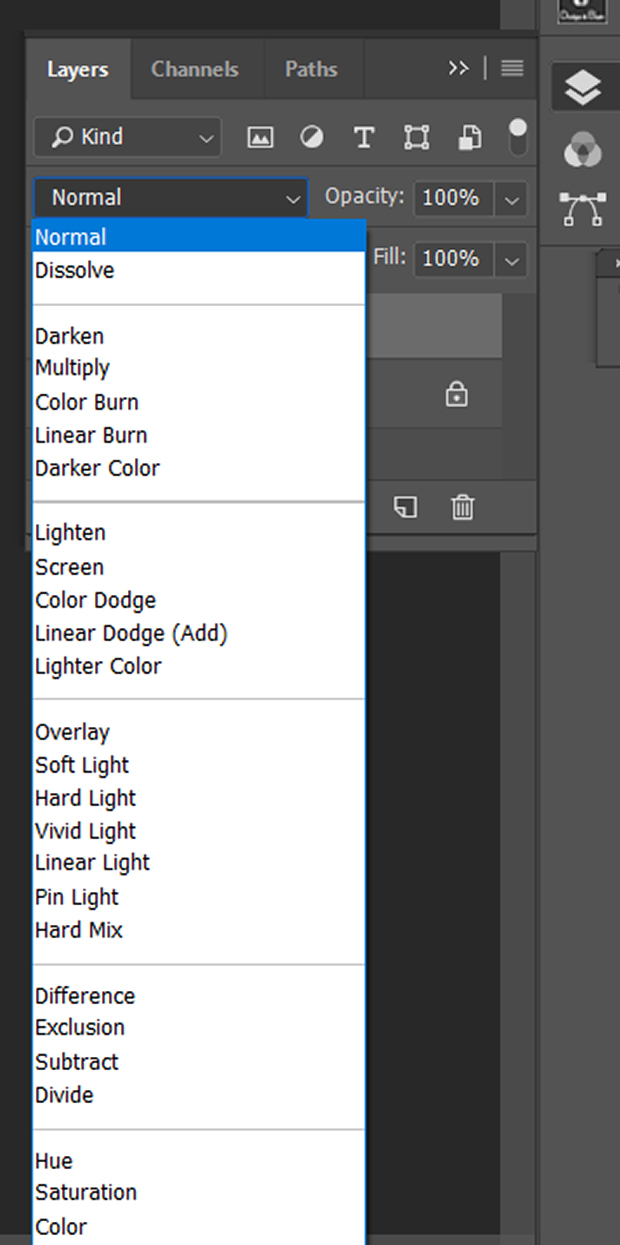Delete layer using the trash icon
The width and height of the screenshot is (620, 1245).
click(x=462, y=507)
